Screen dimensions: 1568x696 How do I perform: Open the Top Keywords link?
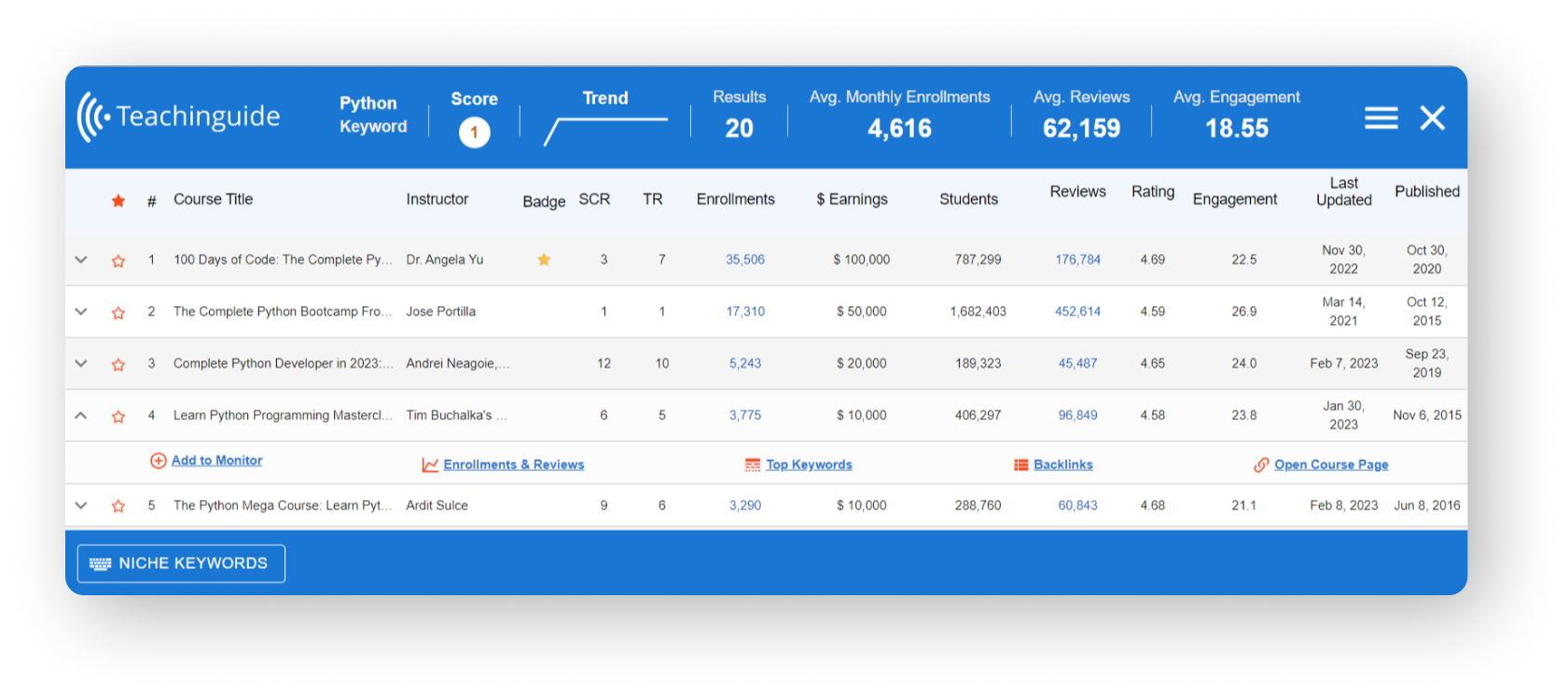coord(809,465)
